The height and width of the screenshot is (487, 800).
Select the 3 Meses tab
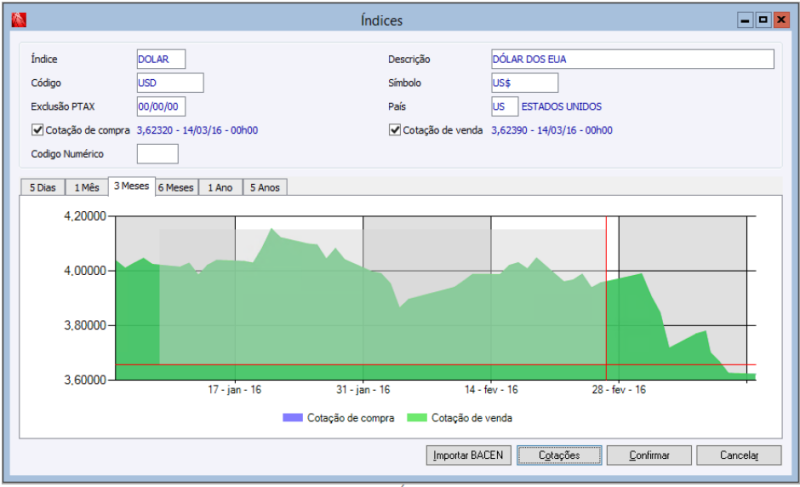tap(132, 186)
